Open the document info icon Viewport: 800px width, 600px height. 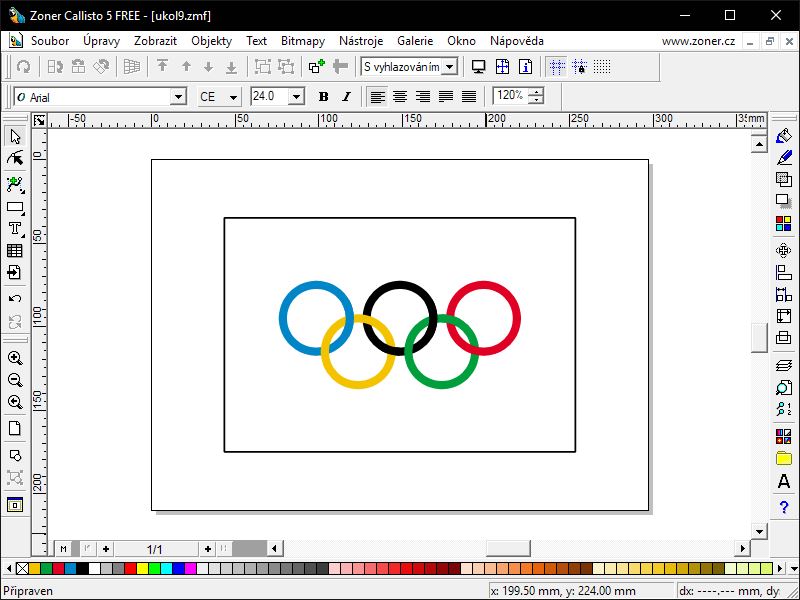click(x=526, y=66)
